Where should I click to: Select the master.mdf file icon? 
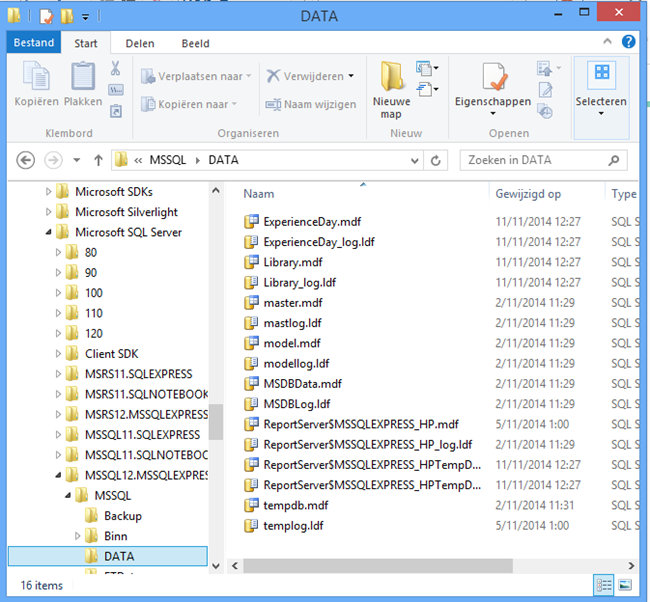(x=251, y=303)
